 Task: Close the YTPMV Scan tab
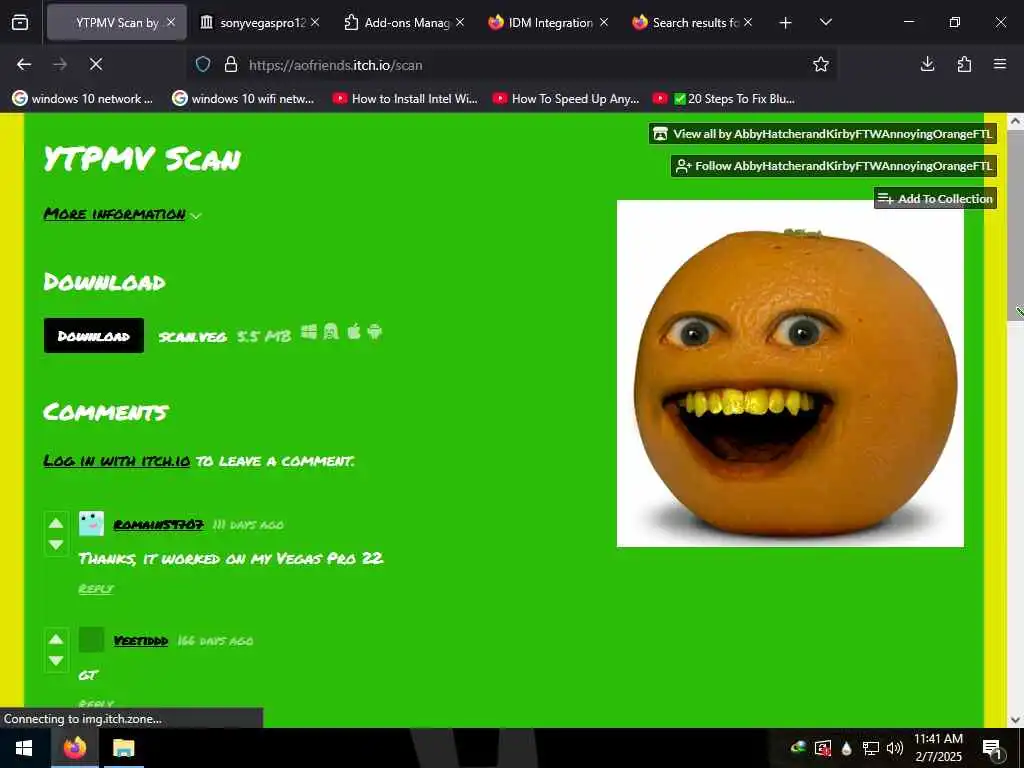(x=170, y=22)
